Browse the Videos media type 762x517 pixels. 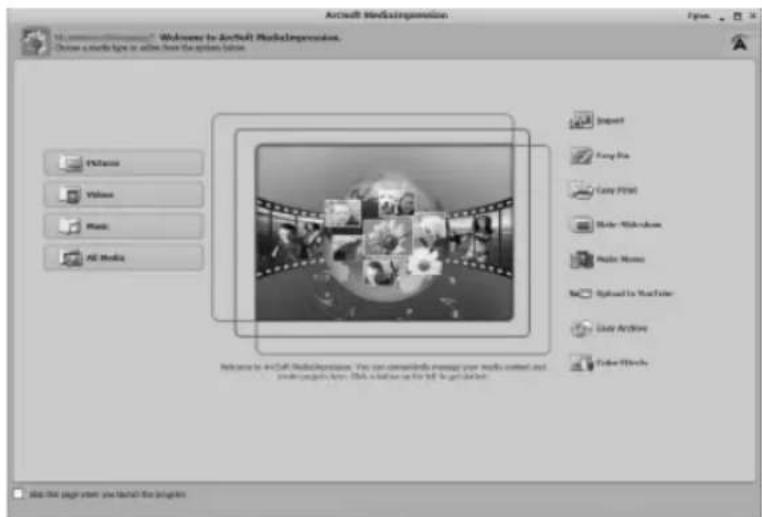pyautogui.click(x=123, y=194)
